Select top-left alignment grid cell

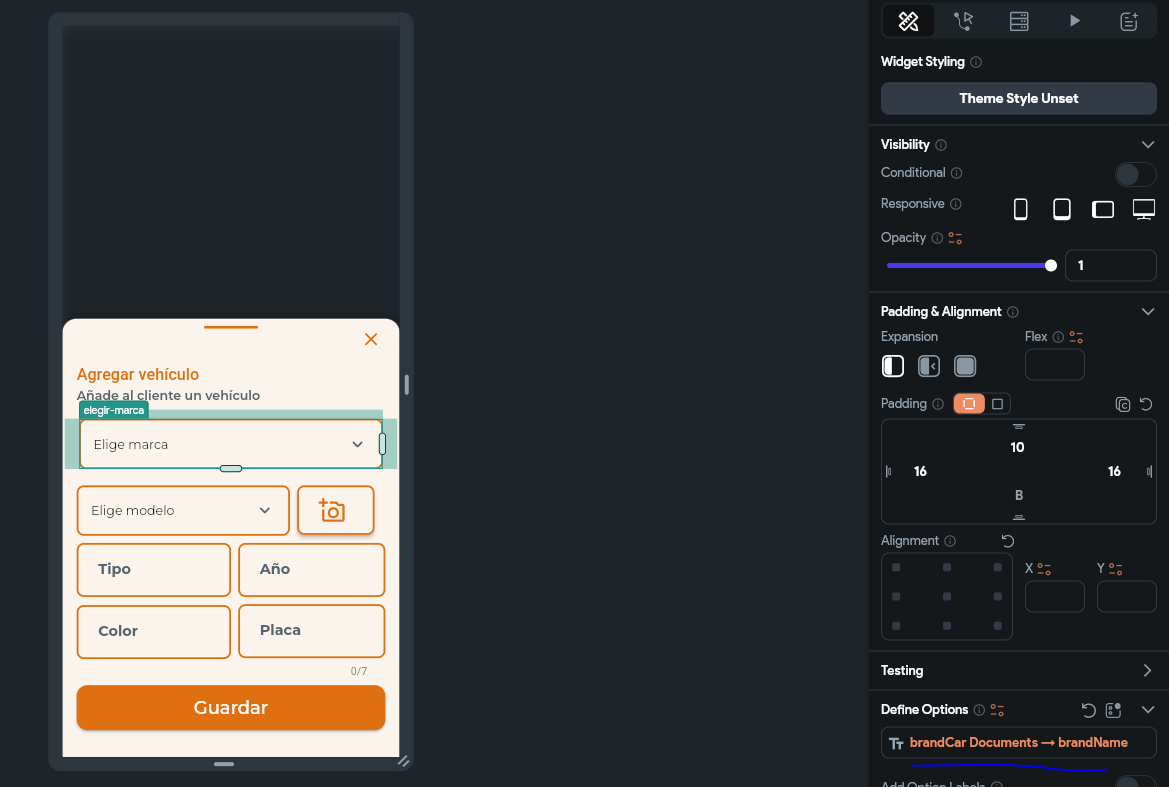(896, 567)
